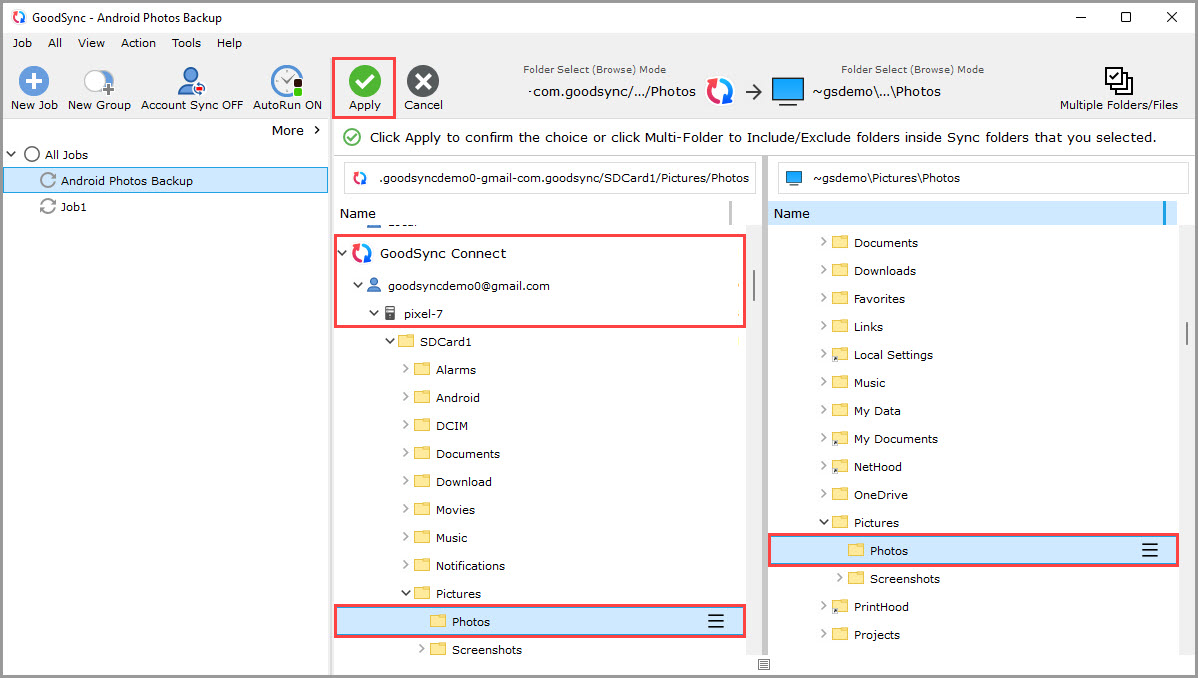This screenshot has width=1198, height=678.
Task: Click the green Apply checkmark
Action: (364, 81)
